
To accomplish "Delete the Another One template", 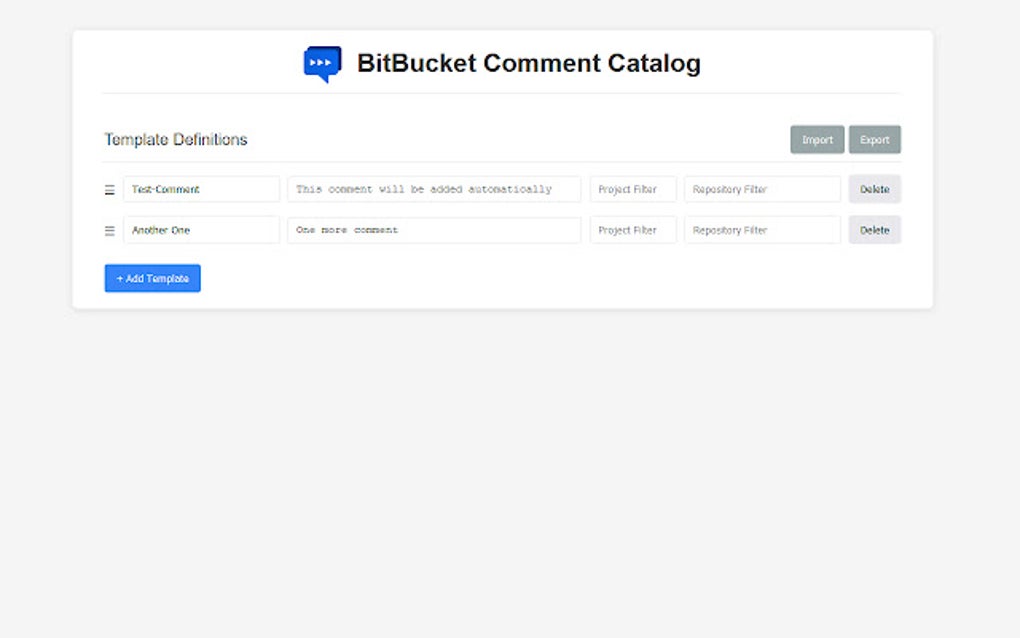I will point(874,230).
